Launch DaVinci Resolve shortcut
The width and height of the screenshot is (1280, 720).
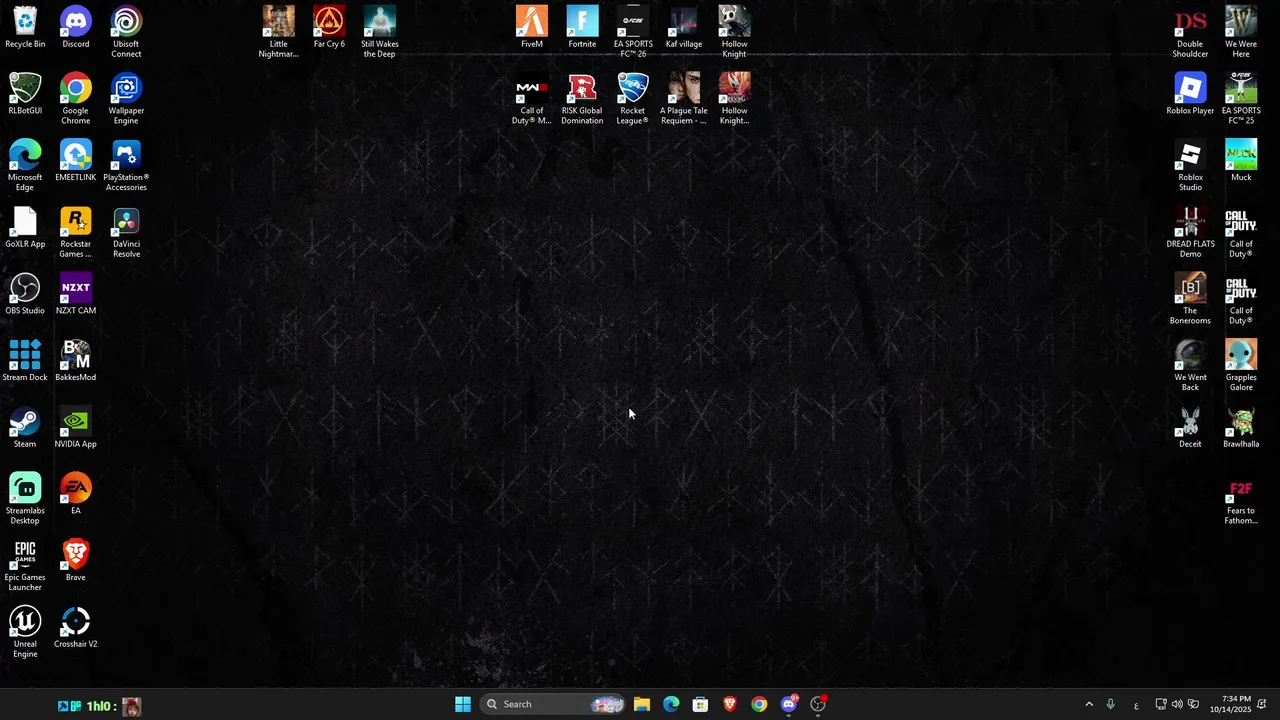point(126,232)
